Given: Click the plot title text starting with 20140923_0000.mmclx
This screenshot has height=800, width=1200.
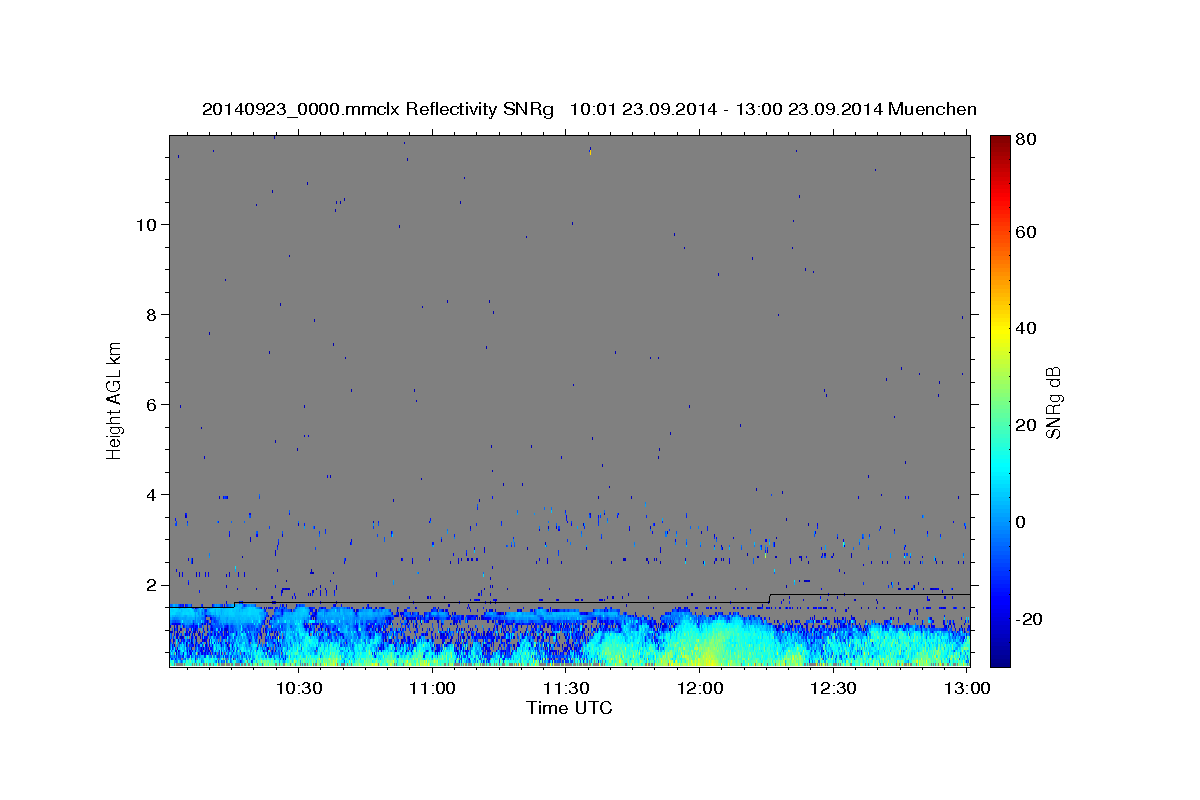Looking at the screenshot, I should [589, 109].
